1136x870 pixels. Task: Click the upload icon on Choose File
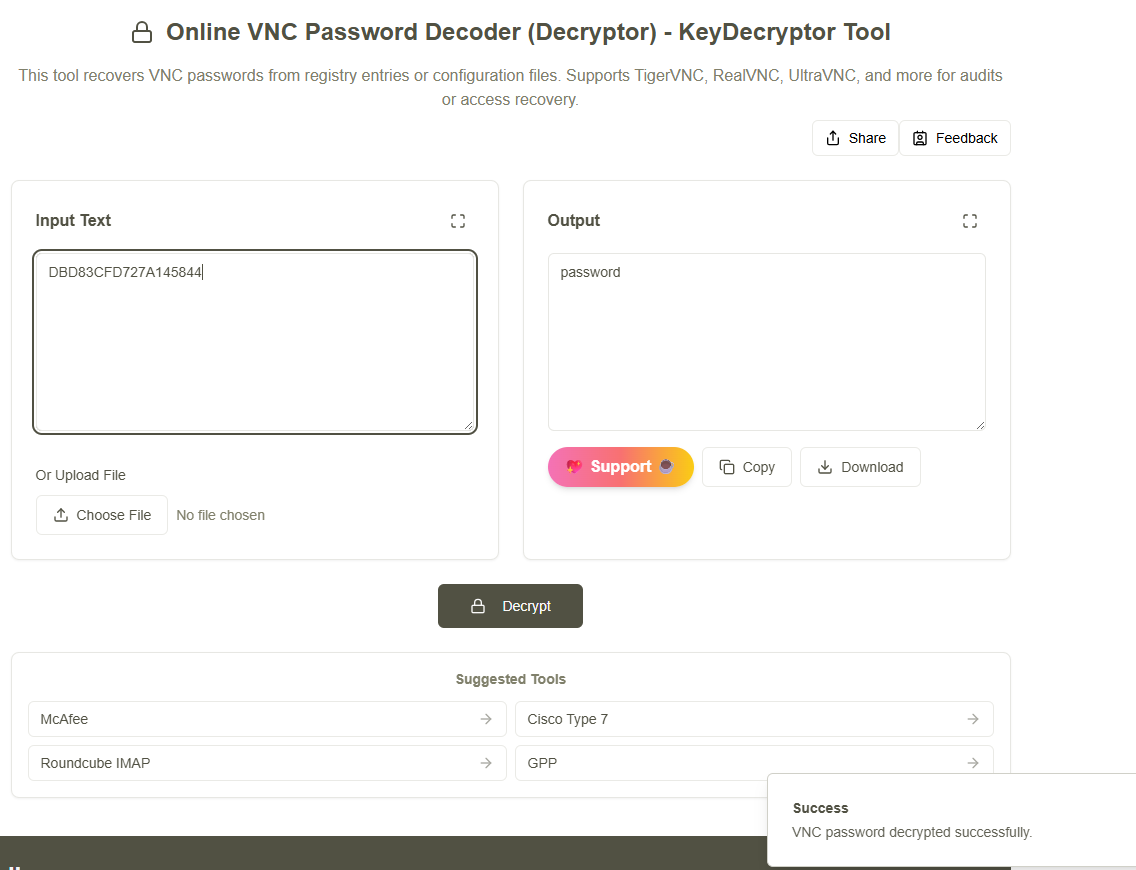(x=61, y=514)
